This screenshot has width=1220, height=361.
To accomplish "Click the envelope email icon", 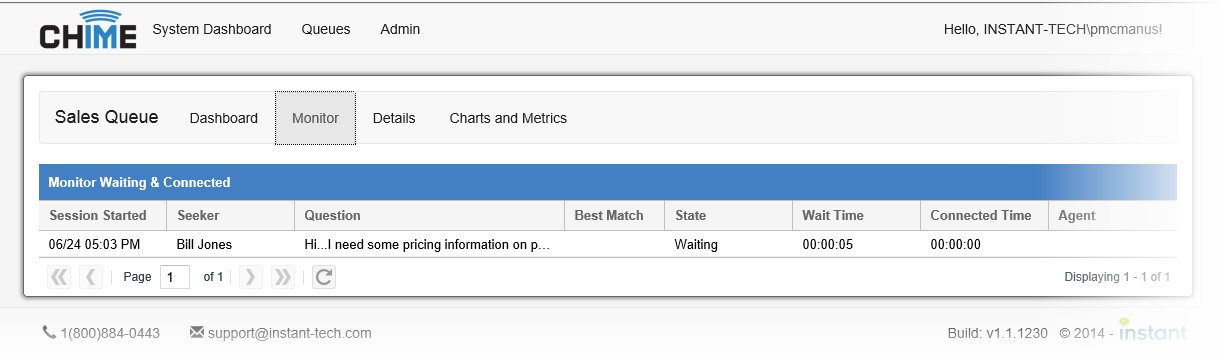I will pos(196,332).
